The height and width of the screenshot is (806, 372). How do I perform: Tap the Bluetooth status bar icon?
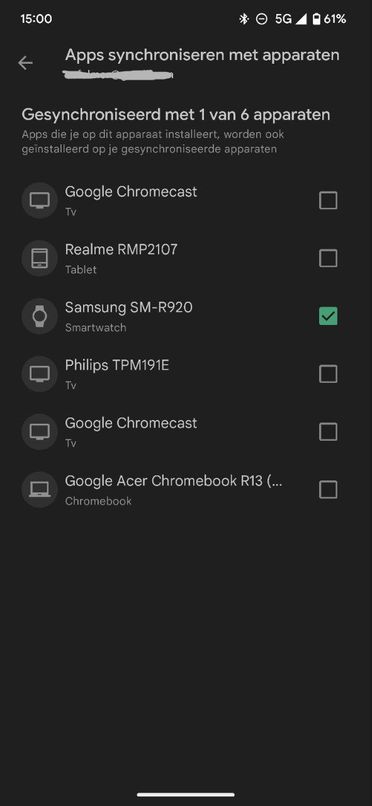pos(244,19)
